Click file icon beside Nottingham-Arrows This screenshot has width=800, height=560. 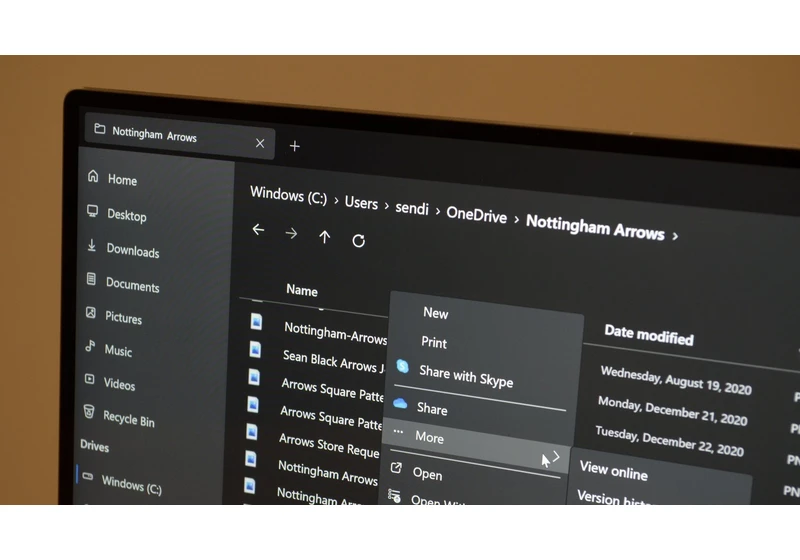(256, 321)
